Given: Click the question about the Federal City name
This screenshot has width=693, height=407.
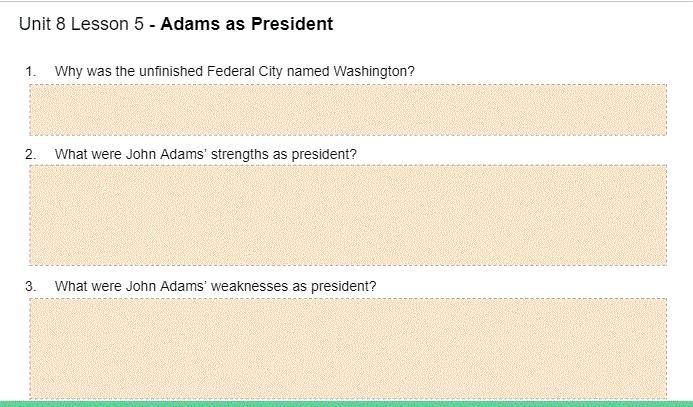Looking at the screenshot, I should click(x=234, y=71).
